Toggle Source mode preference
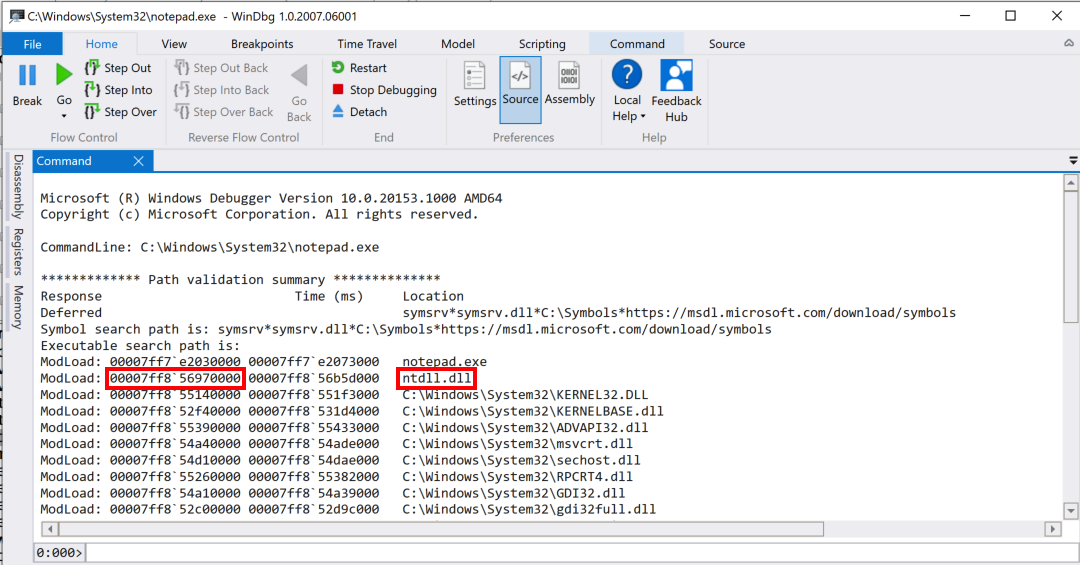1080x565 pixels. [x=520, y=90]
